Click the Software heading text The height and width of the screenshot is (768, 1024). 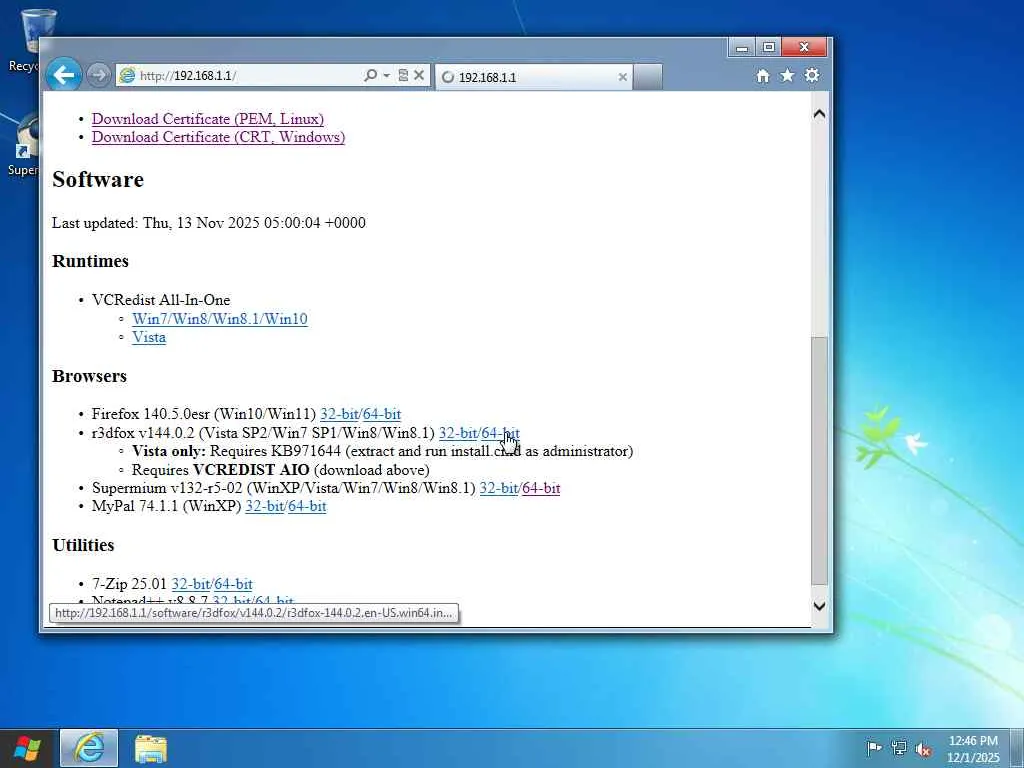(x=98, y=179)
